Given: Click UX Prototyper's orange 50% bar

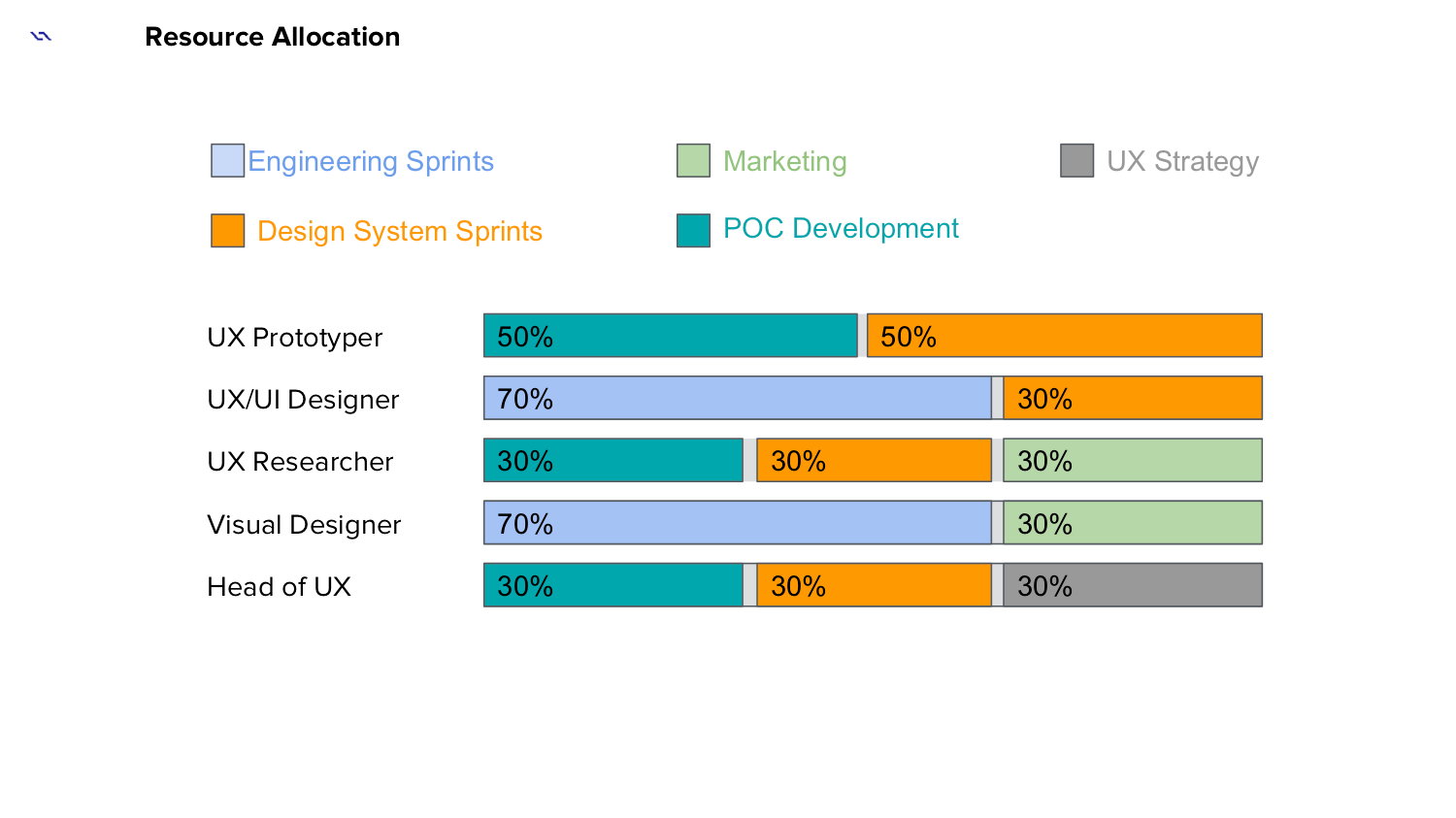Looking at the screenshot, I should point(1064,336).
